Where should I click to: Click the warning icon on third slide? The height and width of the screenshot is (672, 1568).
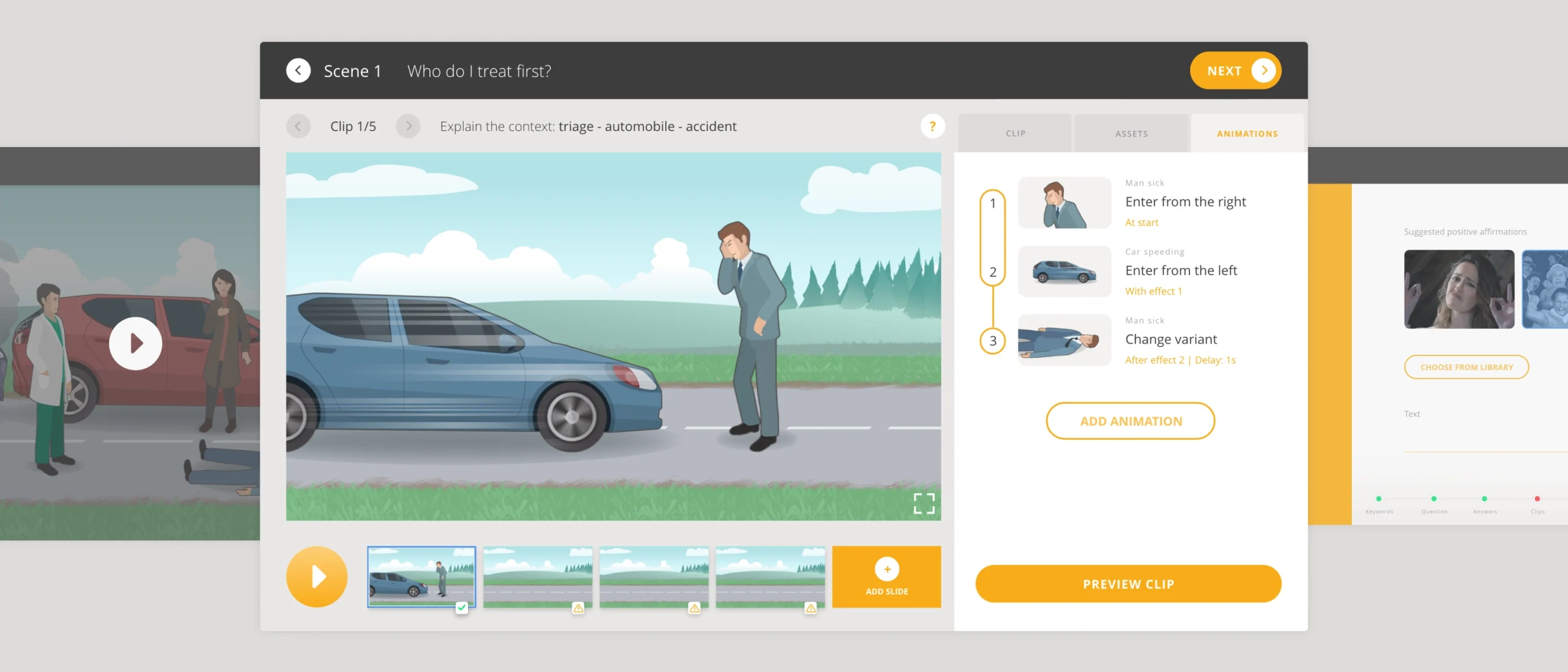tap(694, 608)
